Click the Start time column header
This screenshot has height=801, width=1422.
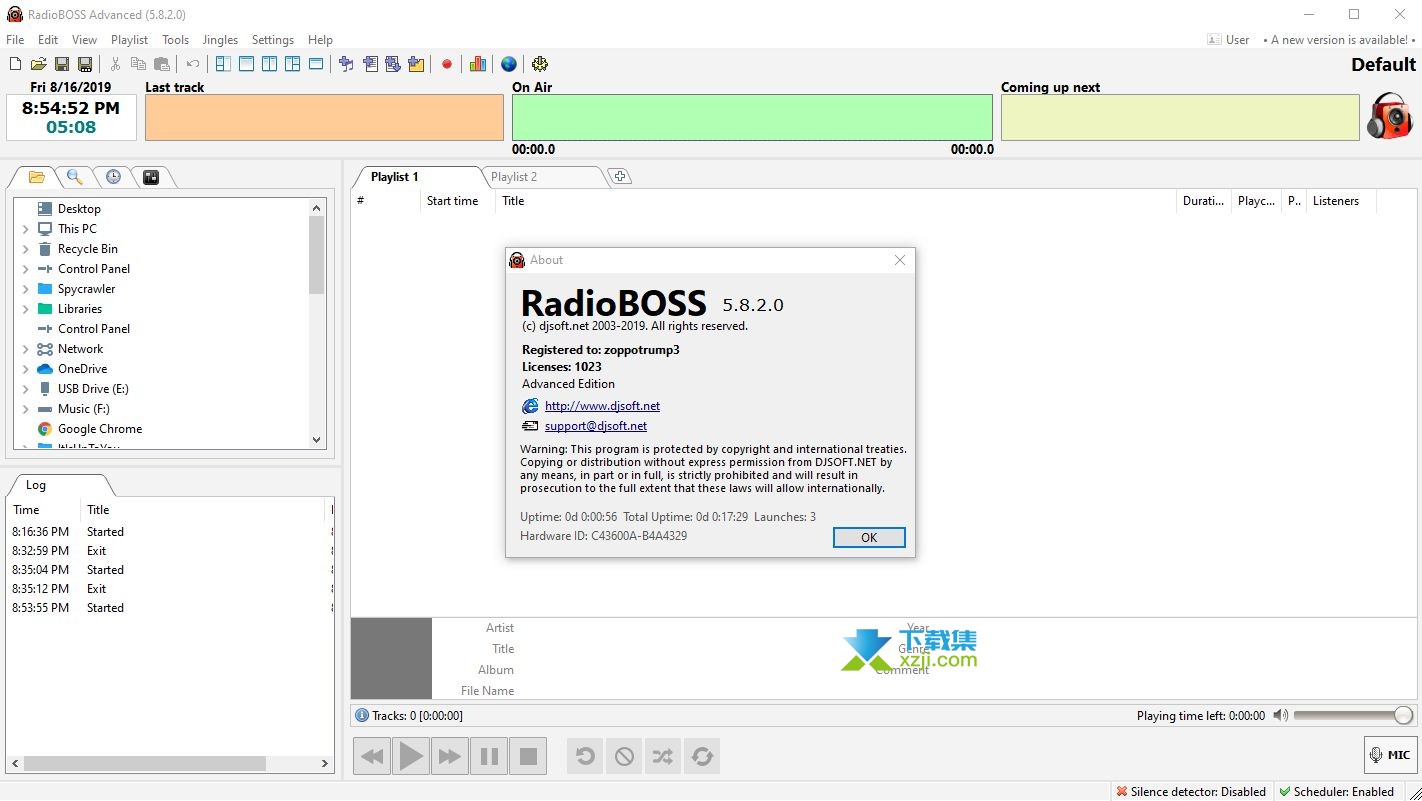point(453,201)
